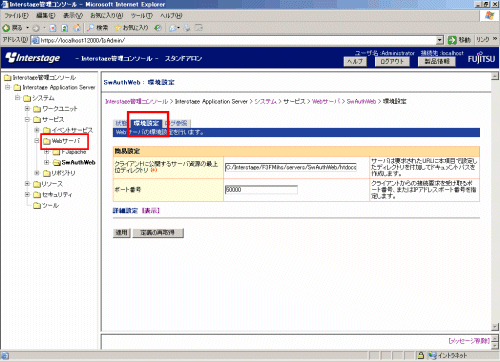
Task: Open the 検索 search magnifier icon
Action: [x=90, y=28]
